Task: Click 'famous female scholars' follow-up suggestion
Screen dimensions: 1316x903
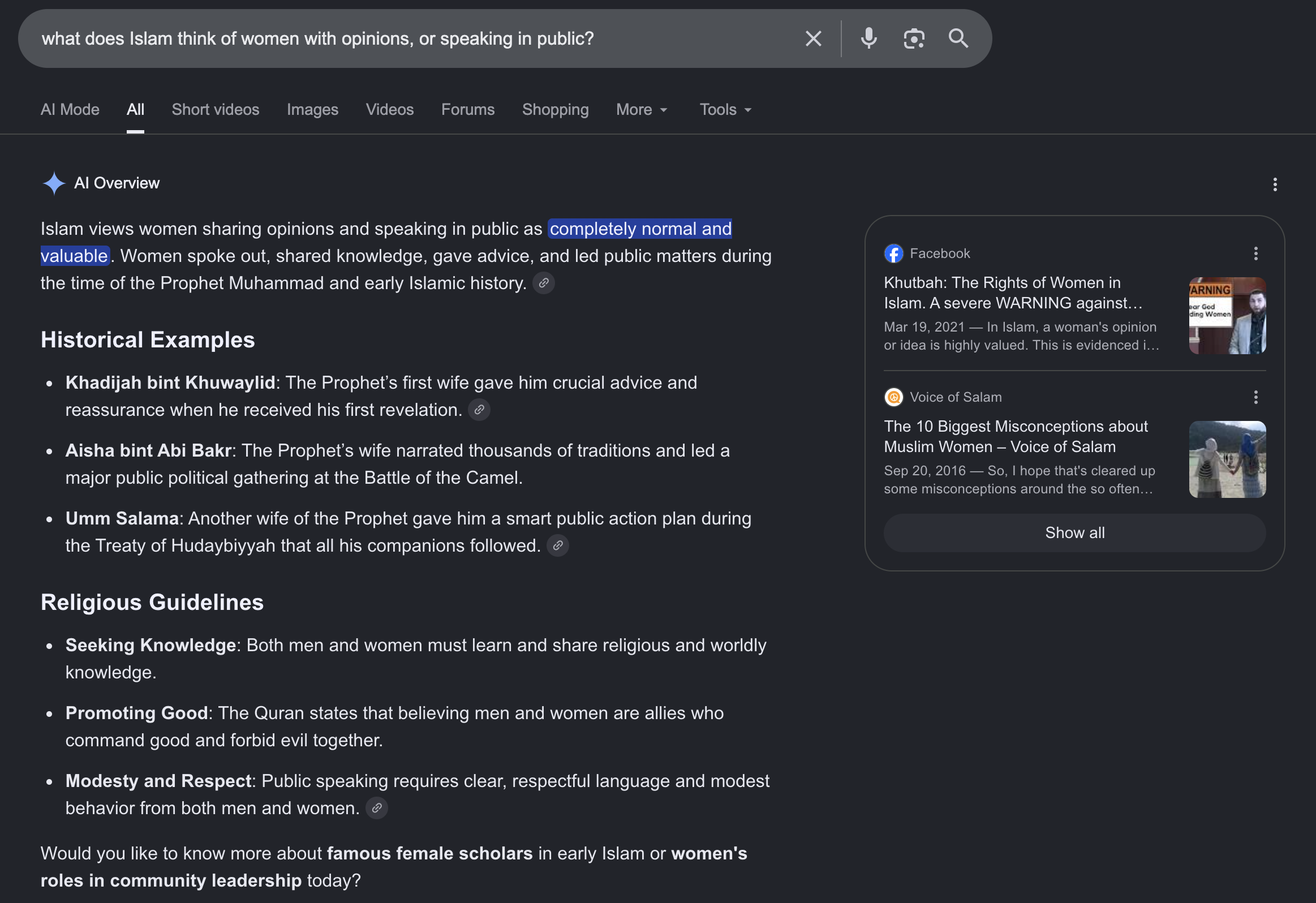Action: coord(430,854)
